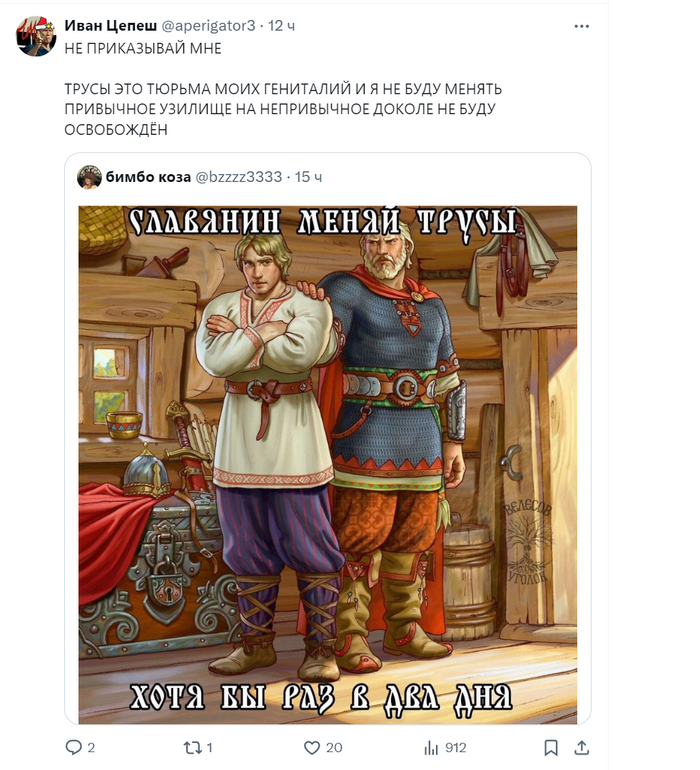Open the 15 ч quoted timestamp

coord(308,177)
